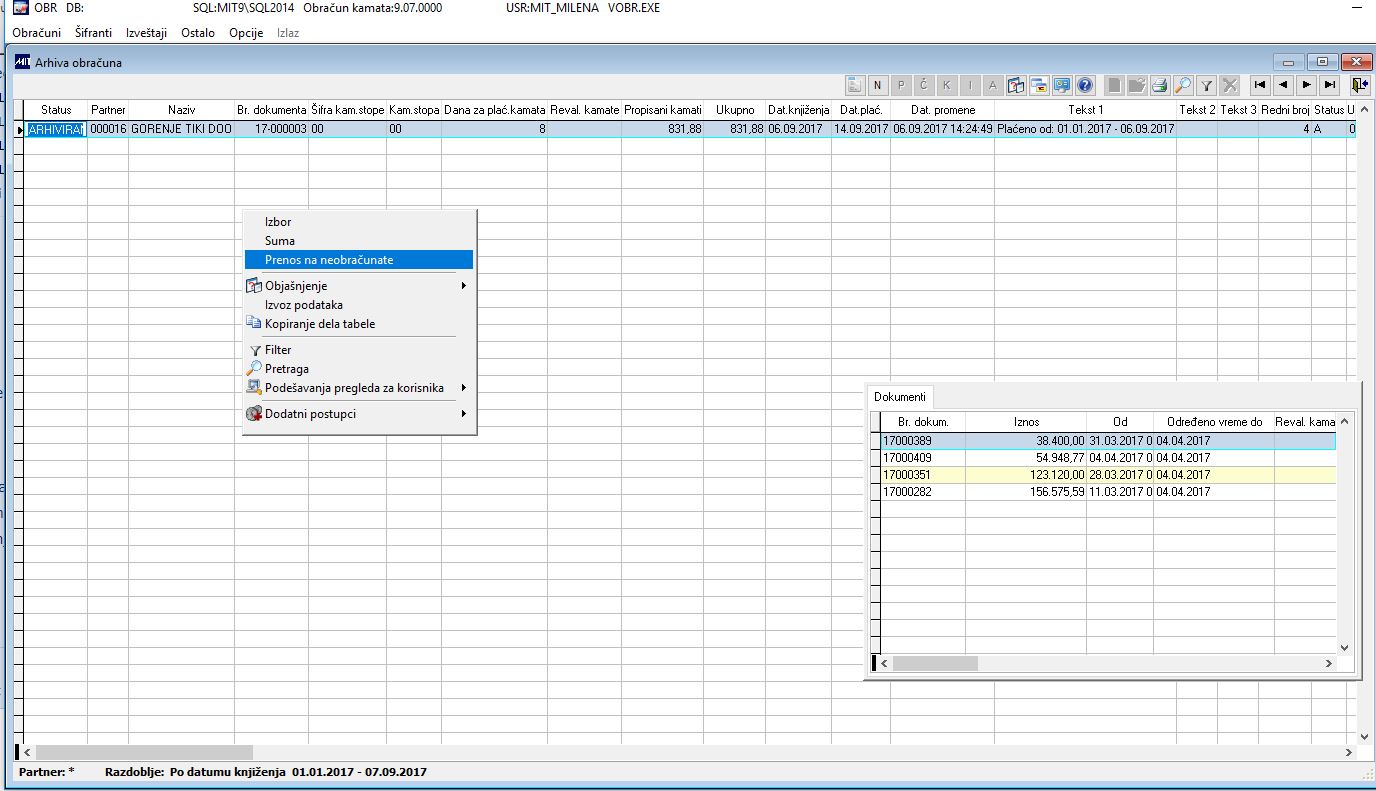Screen dimensions: 1376x791
Task: Go to next record arrow button
Action: click(x=1306, y=85)
